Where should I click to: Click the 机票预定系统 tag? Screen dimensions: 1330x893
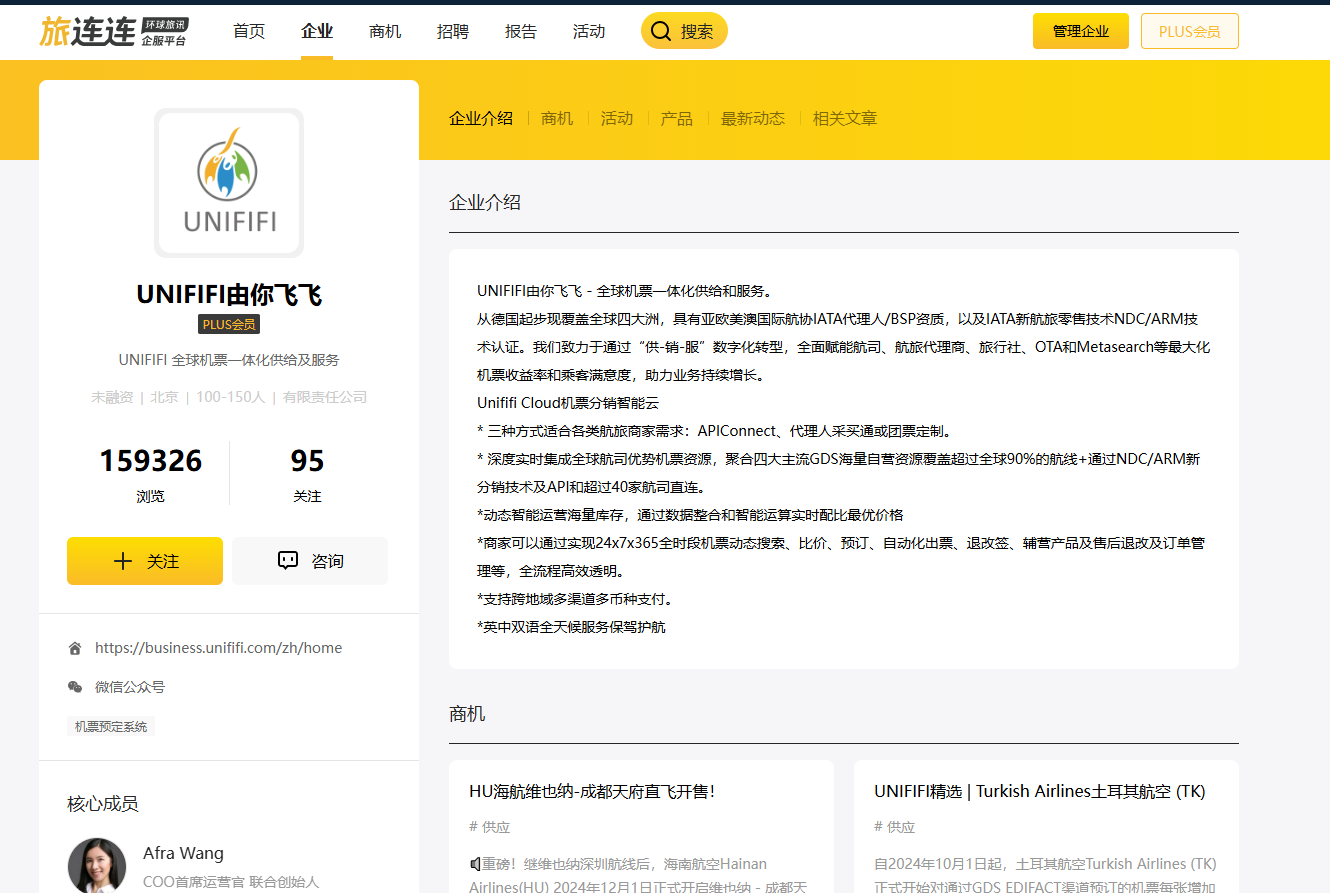pyautogui.click(x=111, y=727)
